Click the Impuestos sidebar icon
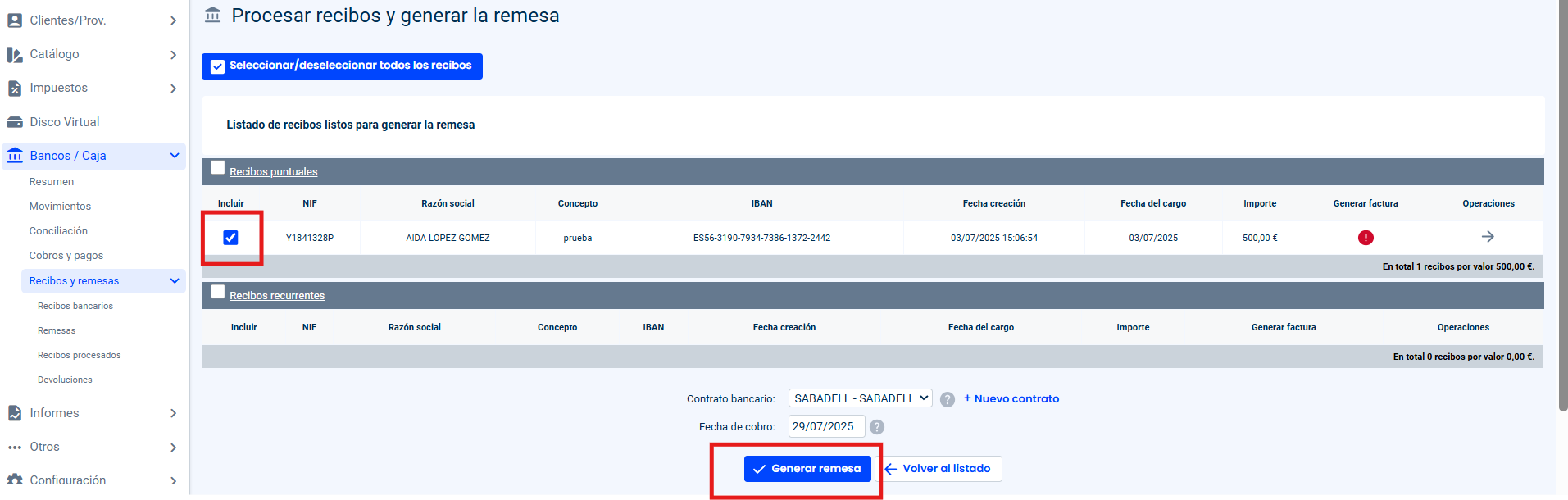 (15, 88)
